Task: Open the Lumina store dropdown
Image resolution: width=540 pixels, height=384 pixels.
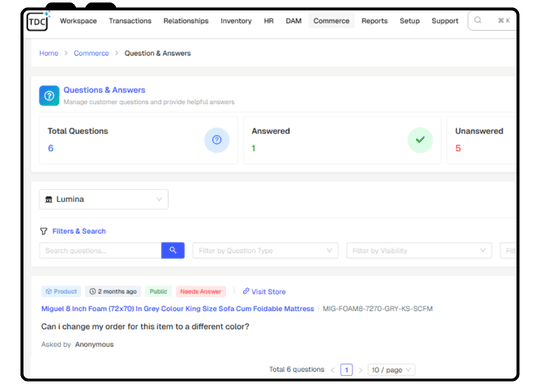Action: [104, 199]
